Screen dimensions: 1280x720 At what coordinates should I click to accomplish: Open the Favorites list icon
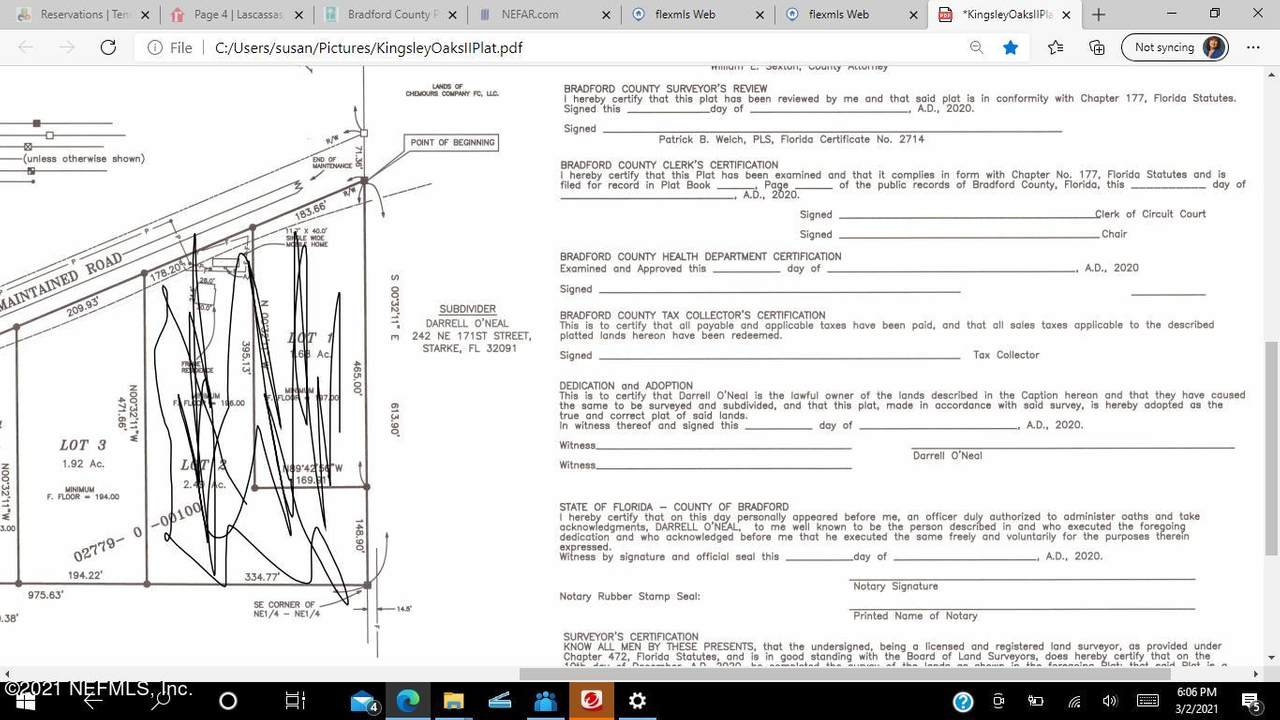(x=1056, y=47)
